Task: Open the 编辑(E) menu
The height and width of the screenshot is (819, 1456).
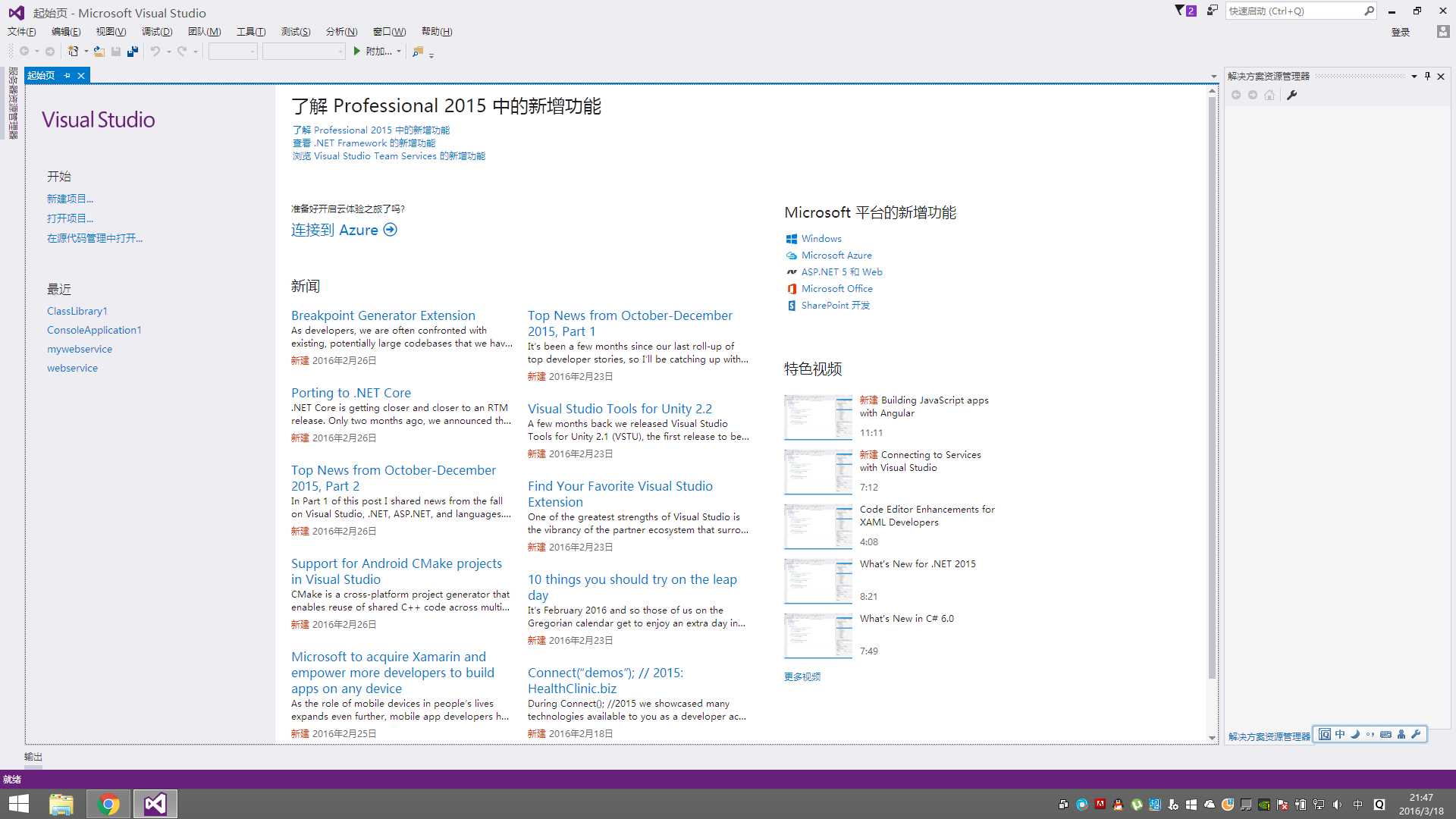Action: pyautogui.click(x=66, y=31)
